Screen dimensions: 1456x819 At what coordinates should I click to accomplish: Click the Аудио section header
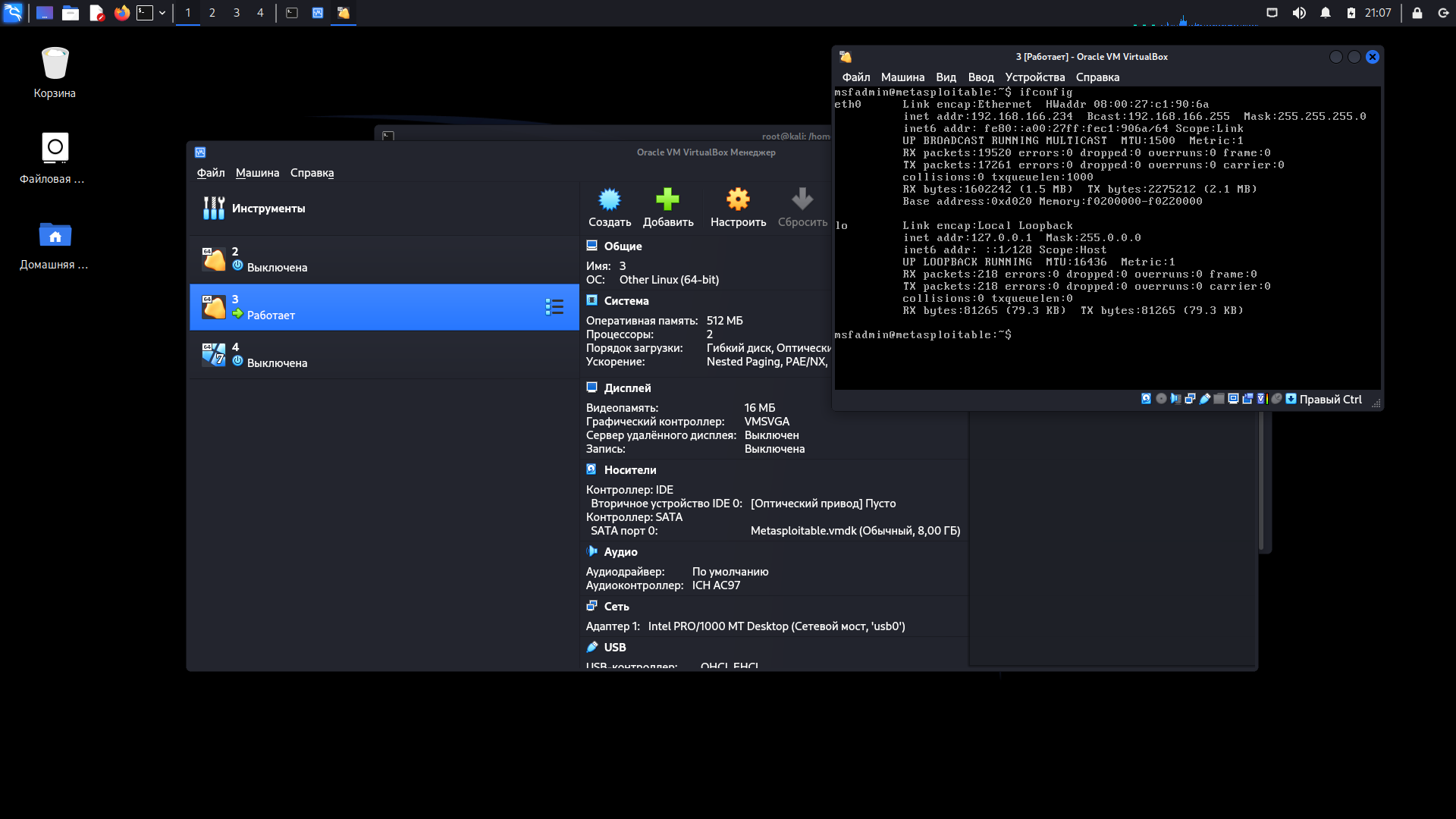coord(620,552)
